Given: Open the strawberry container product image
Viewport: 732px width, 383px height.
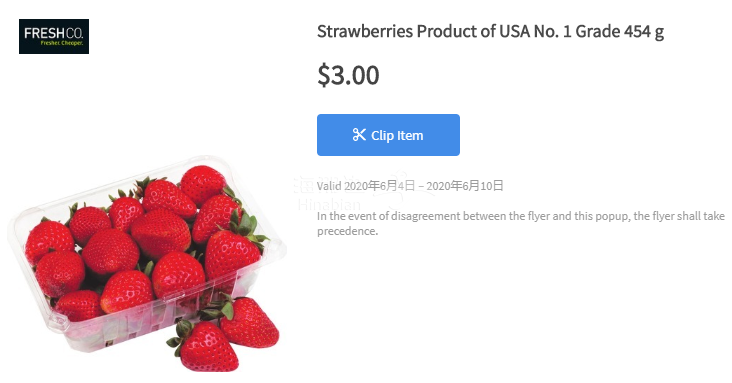Looking at the screenshot, I should 147,263.
